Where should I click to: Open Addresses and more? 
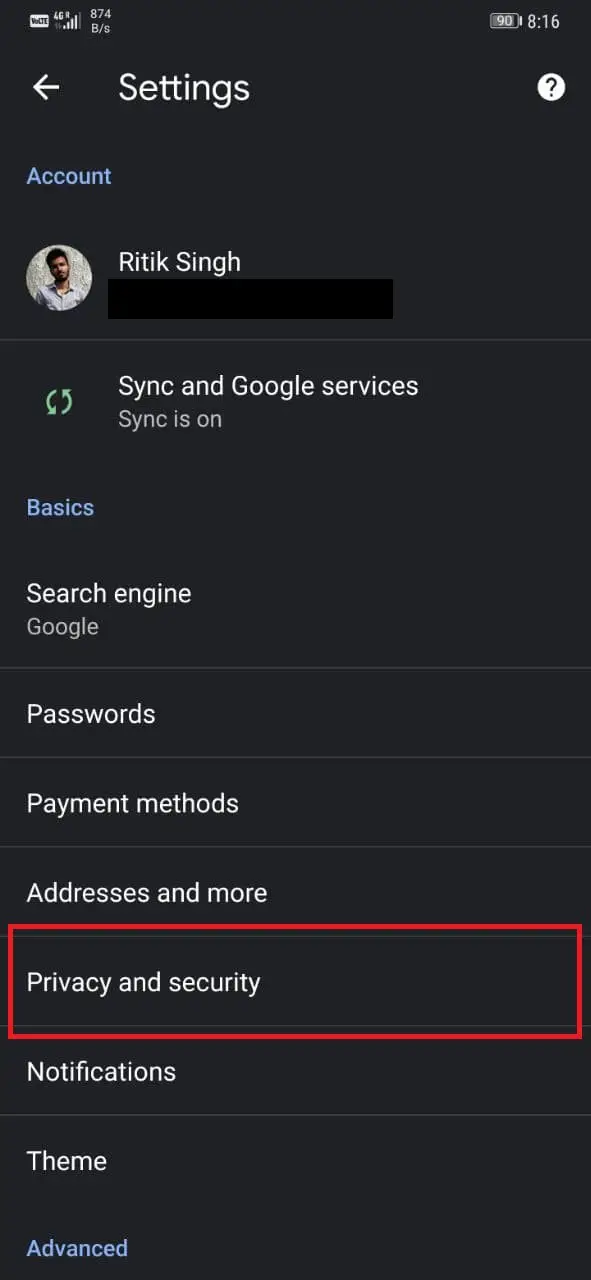tap(295, 892)
